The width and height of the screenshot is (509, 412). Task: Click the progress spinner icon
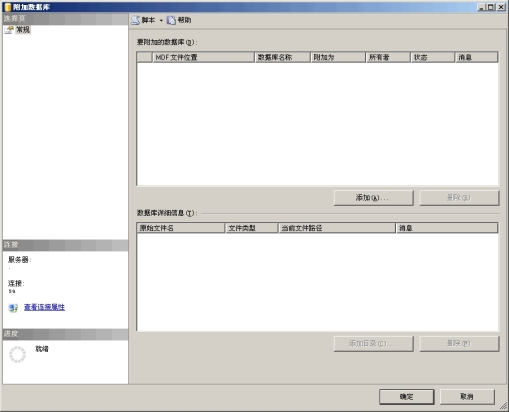(x=17, y=354)
